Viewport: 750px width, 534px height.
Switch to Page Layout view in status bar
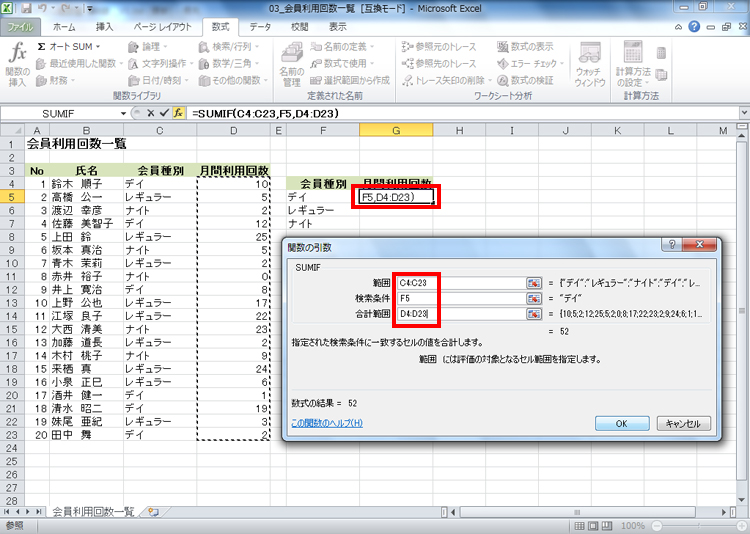coord(593,526)
